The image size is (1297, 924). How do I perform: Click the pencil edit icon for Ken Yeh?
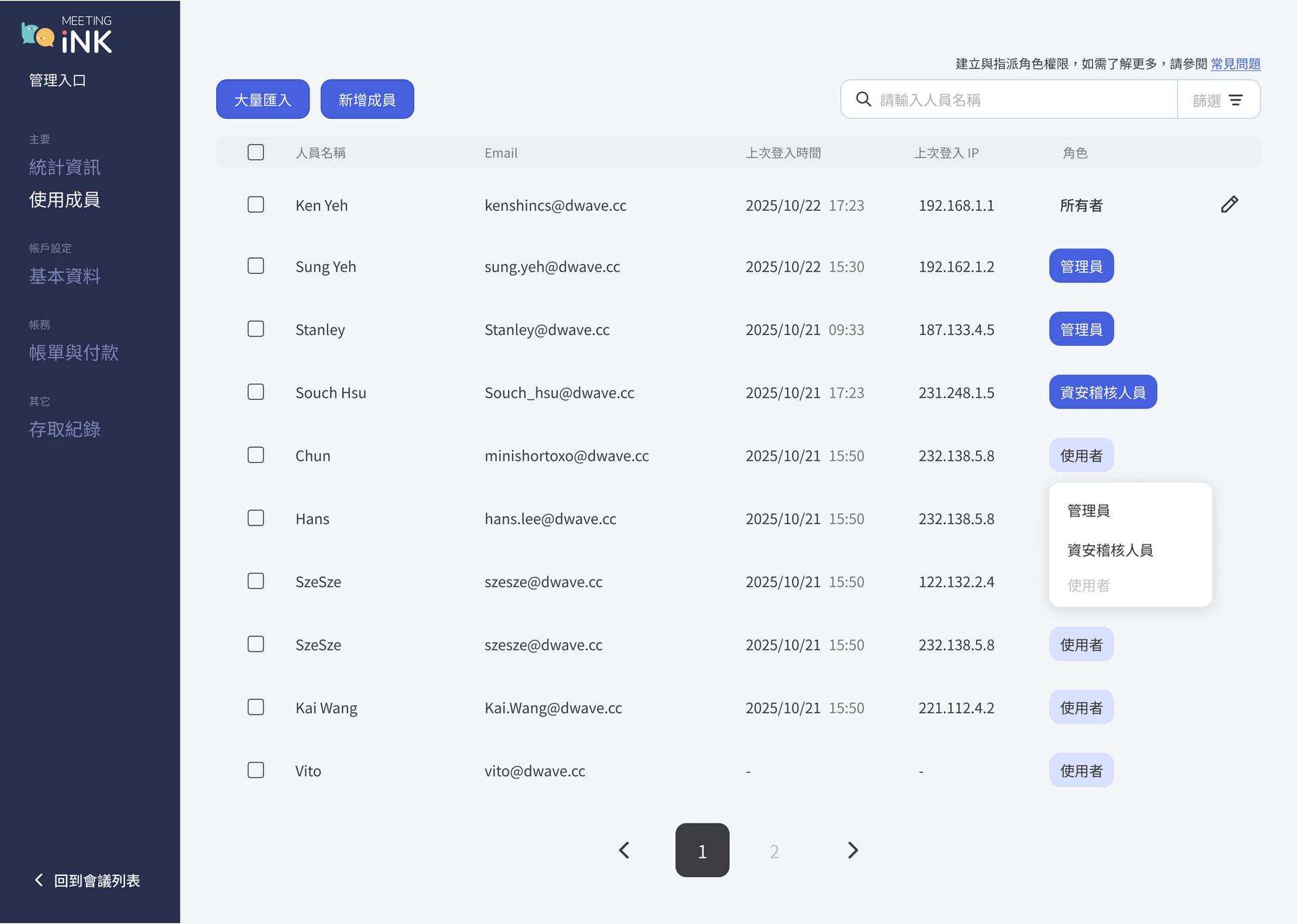tap(1229, 205)
